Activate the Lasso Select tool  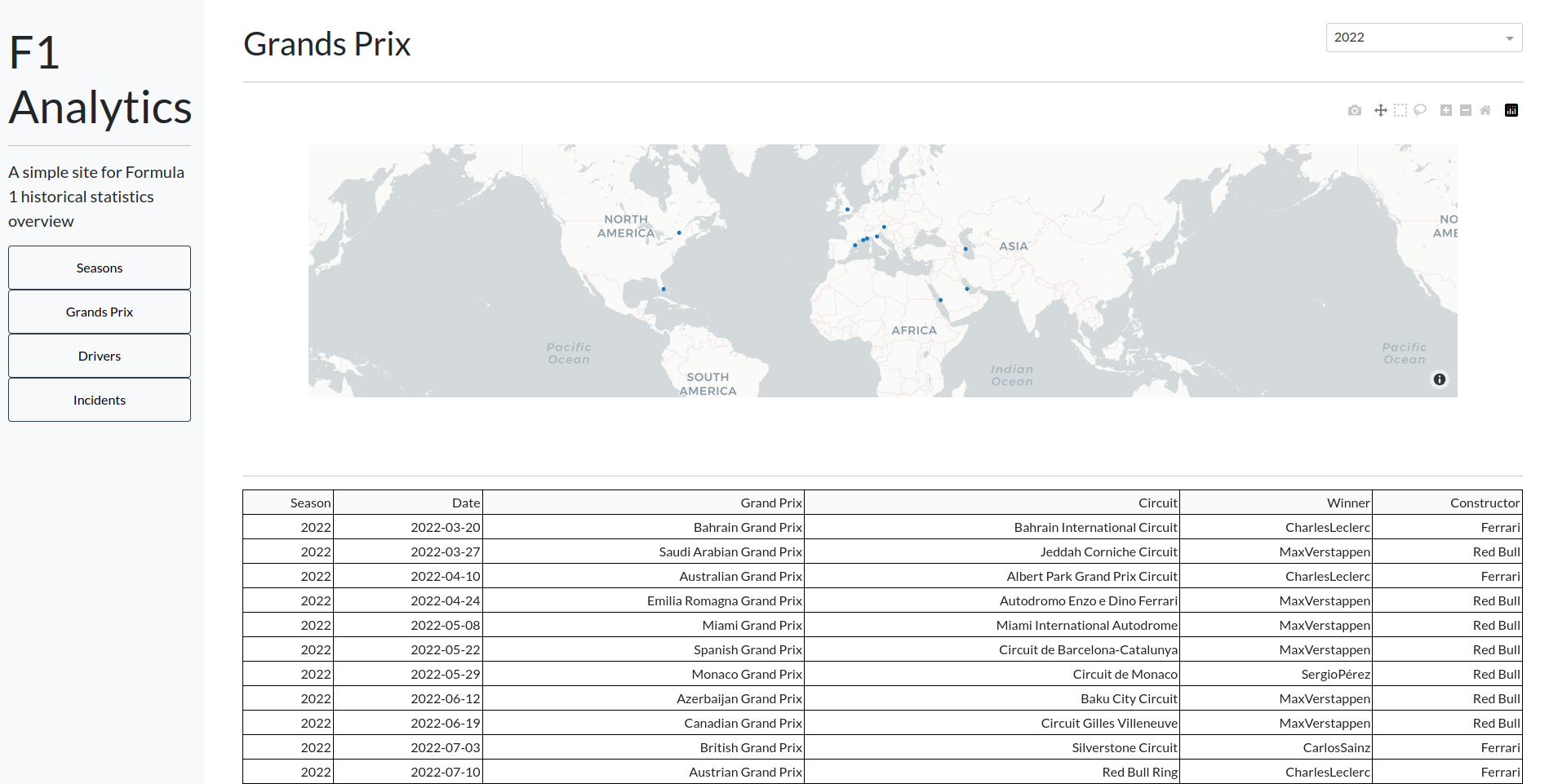click(1420, 110)
